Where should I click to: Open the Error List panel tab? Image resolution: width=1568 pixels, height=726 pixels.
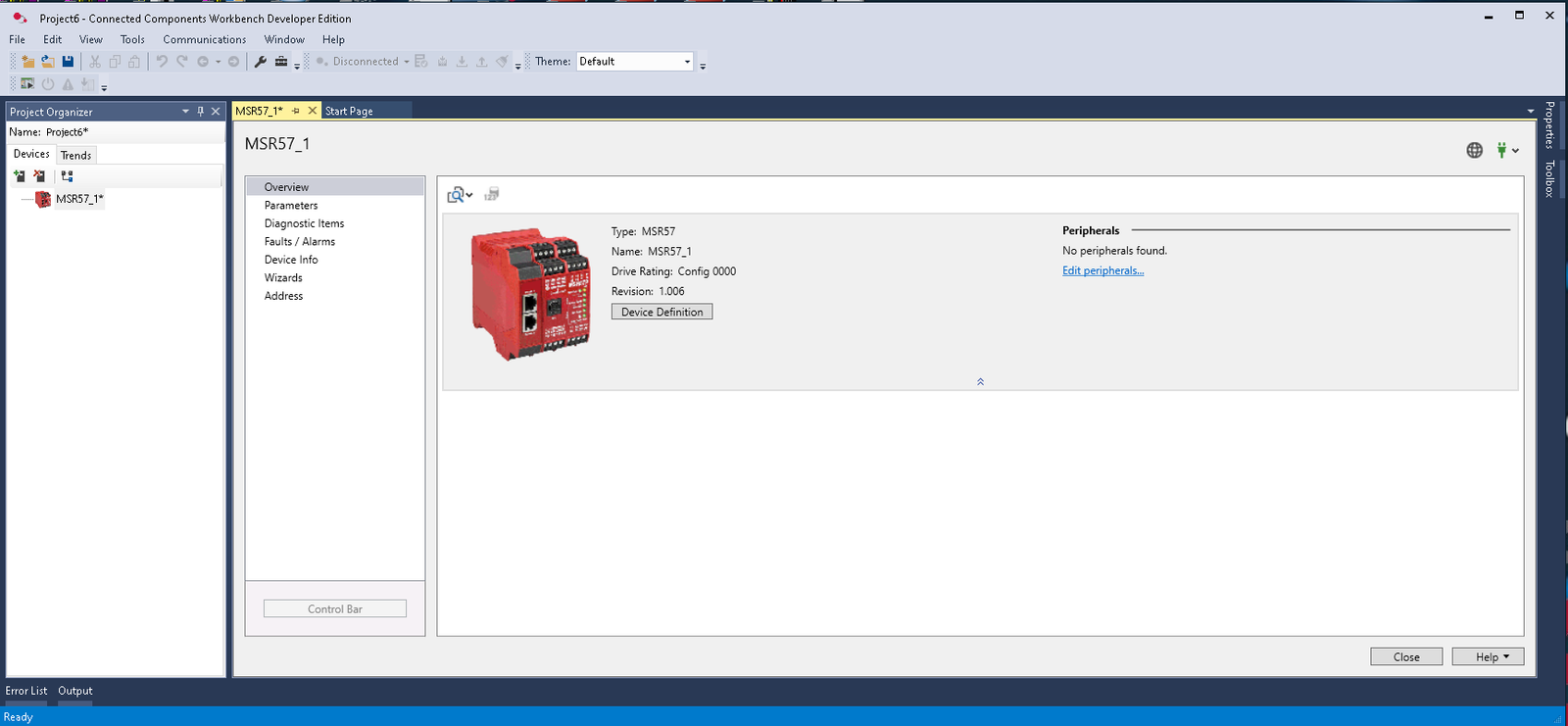tap(26, 691)
